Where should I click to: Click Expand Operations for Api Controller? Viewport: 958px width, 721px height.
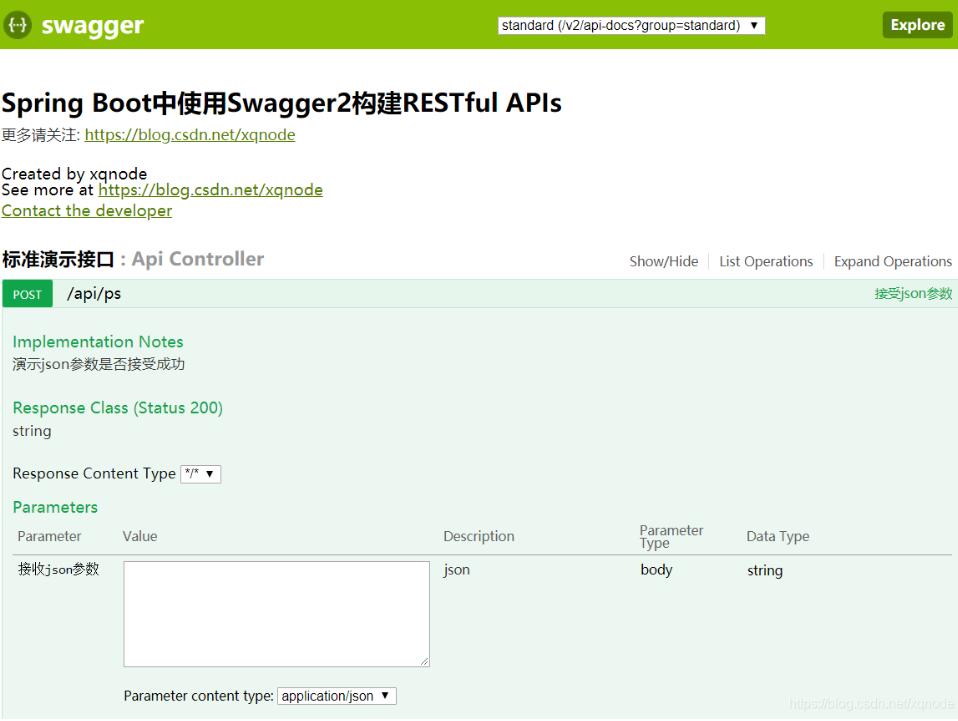[892, 261]
